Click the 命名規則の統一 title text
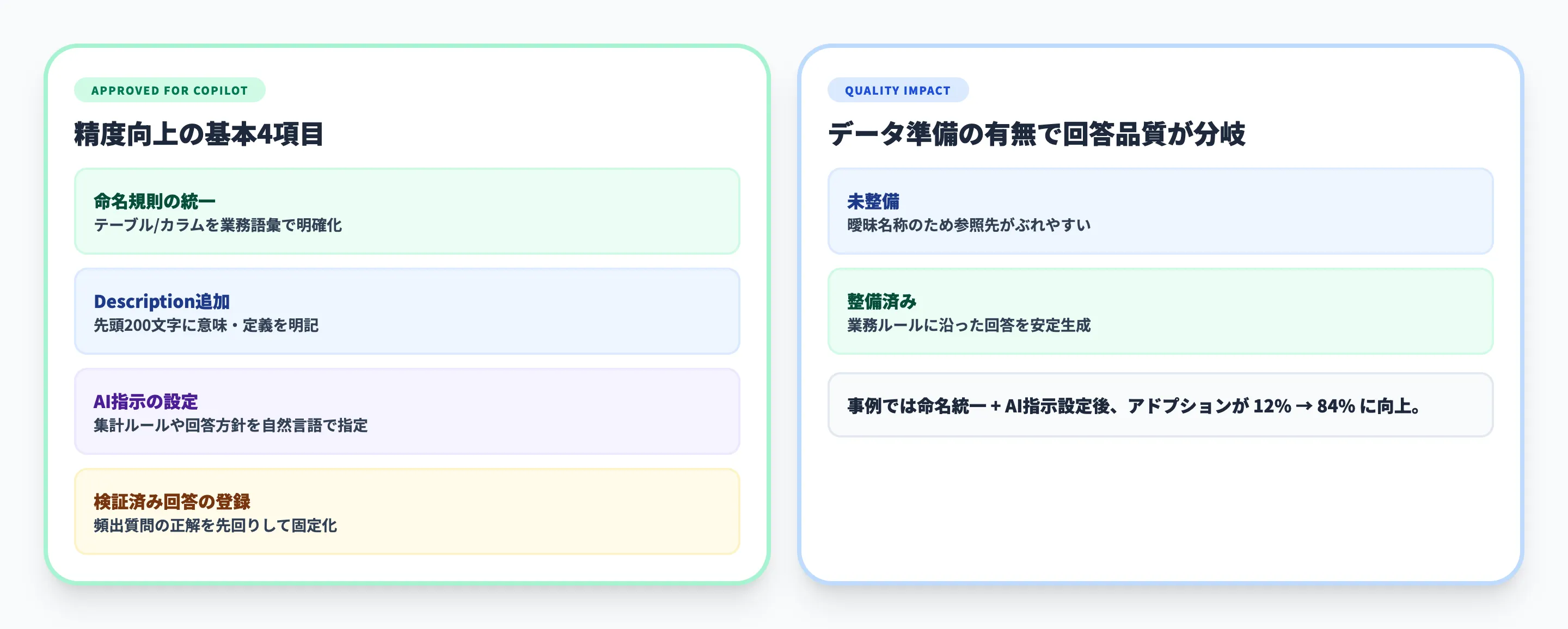Viewport: 1568px width, 629px height. point(155,200)
